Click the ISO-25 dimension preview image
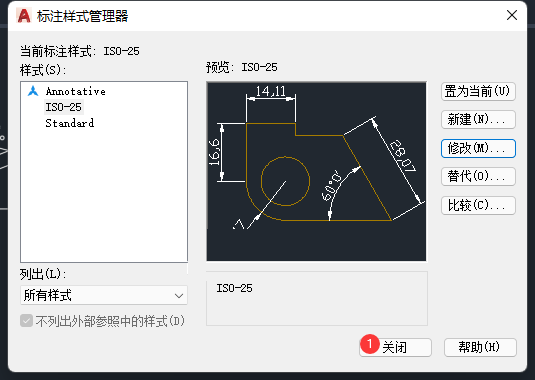The height and width of the screenshot is (380, 535). point(316,172)
